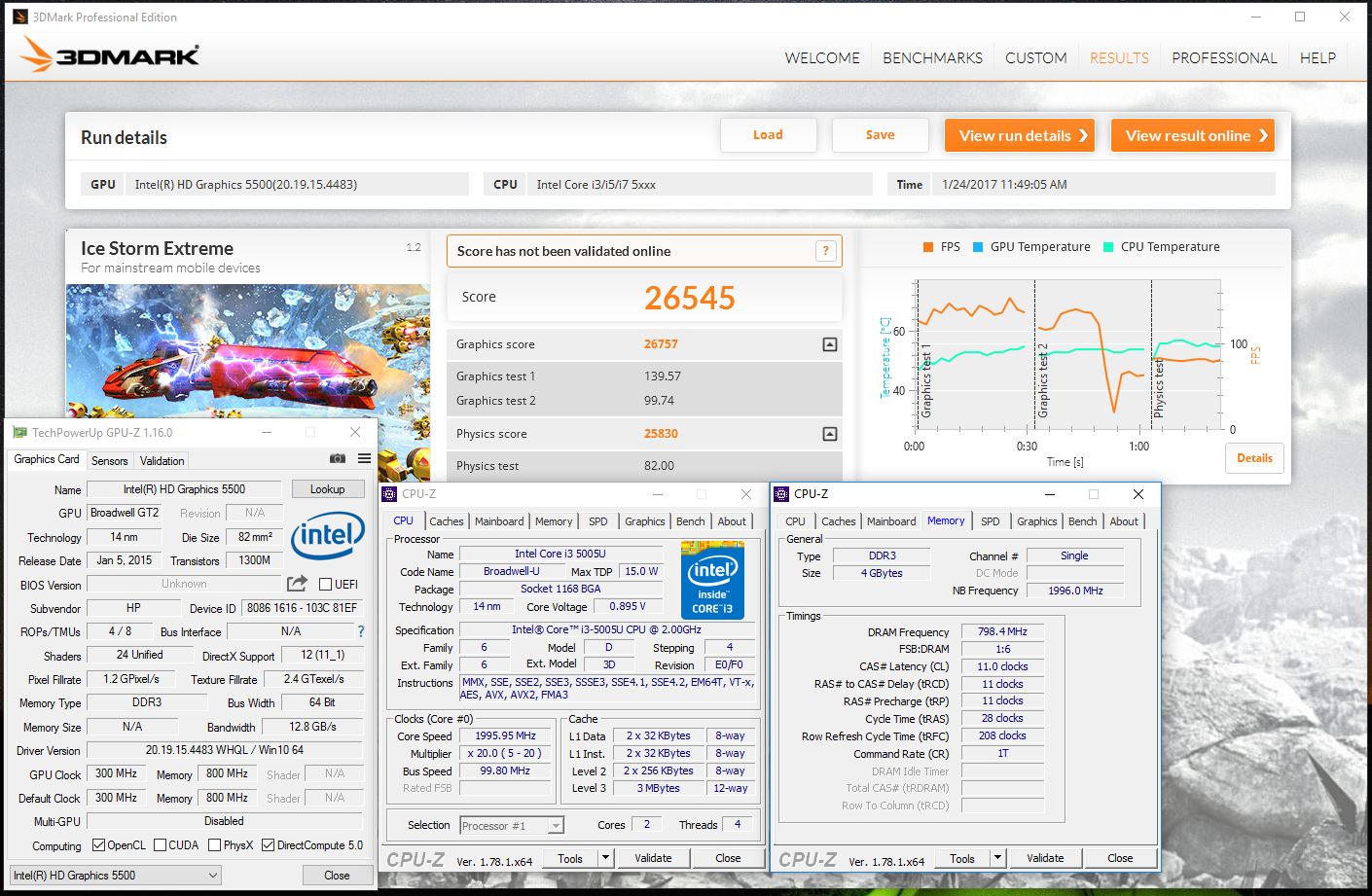Open the BENCHMARKS menu in 3DMark

[x=932, y=58]
